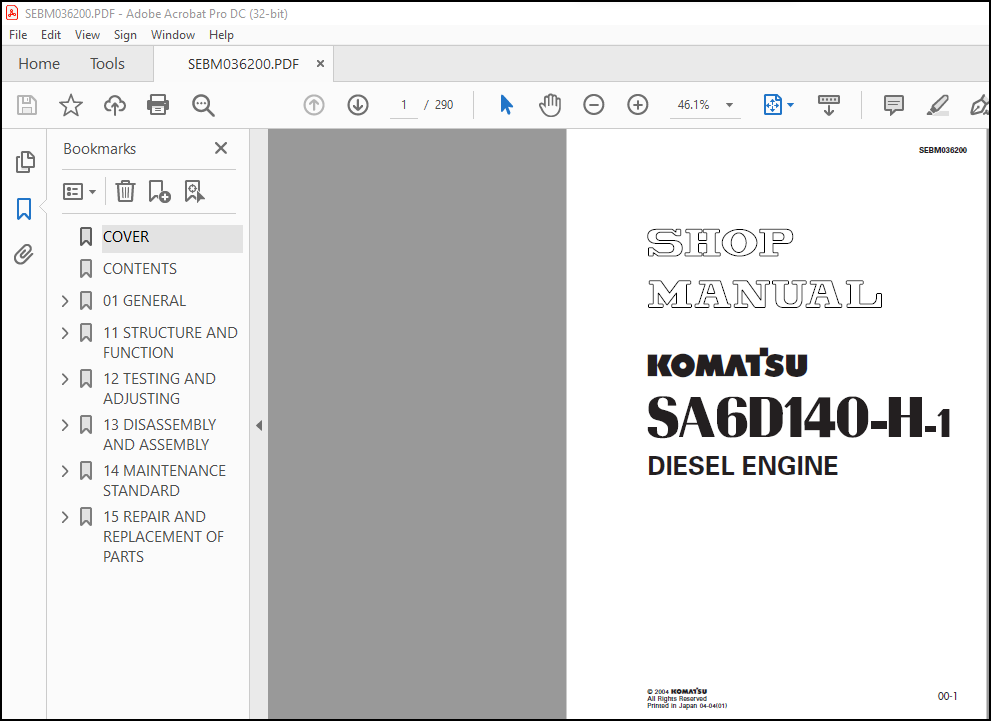
Task: Find current bookmark icon
Action: 194,191
